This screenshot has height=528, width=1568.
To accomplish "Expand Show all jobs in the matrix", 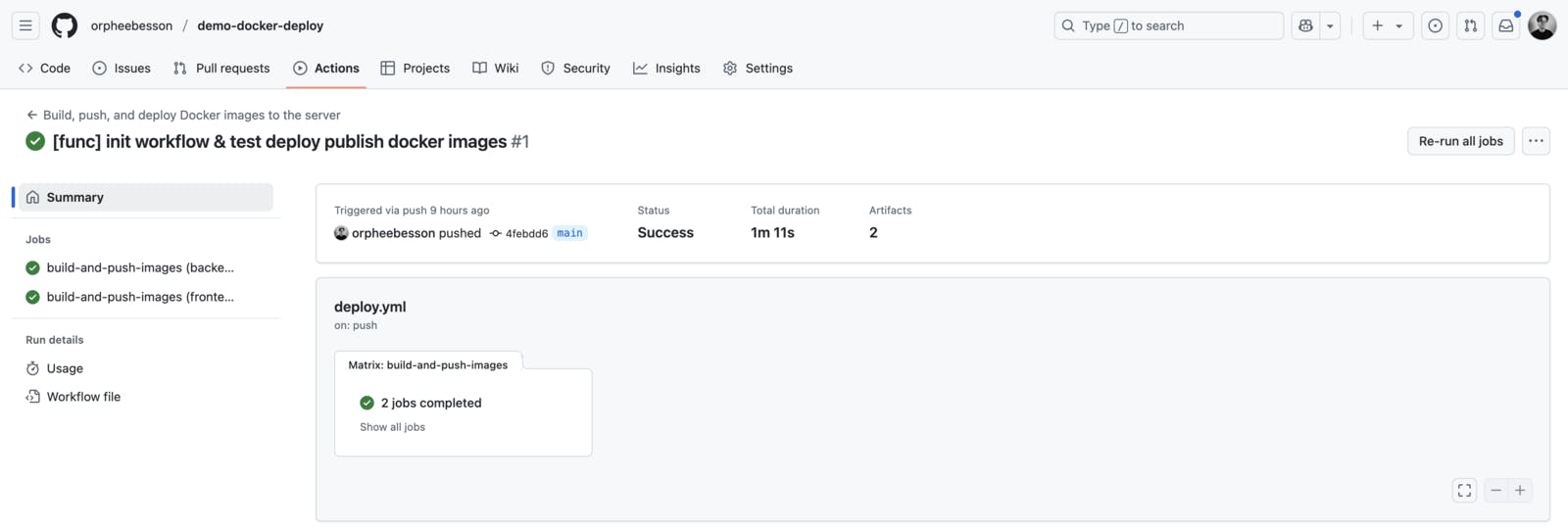I will (x=392, y=427).
